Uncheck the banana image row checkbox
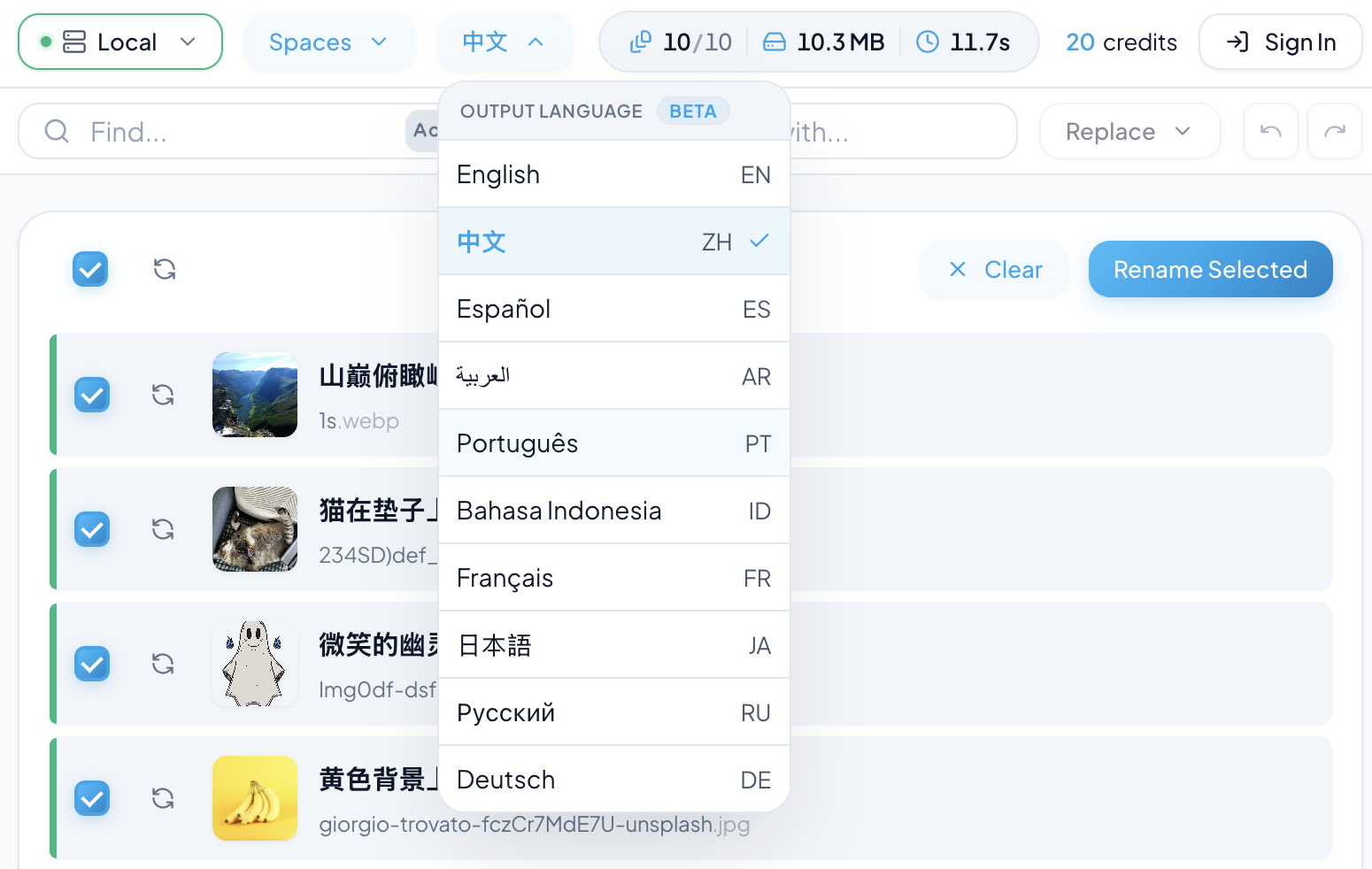 click(x=92, y=798)
